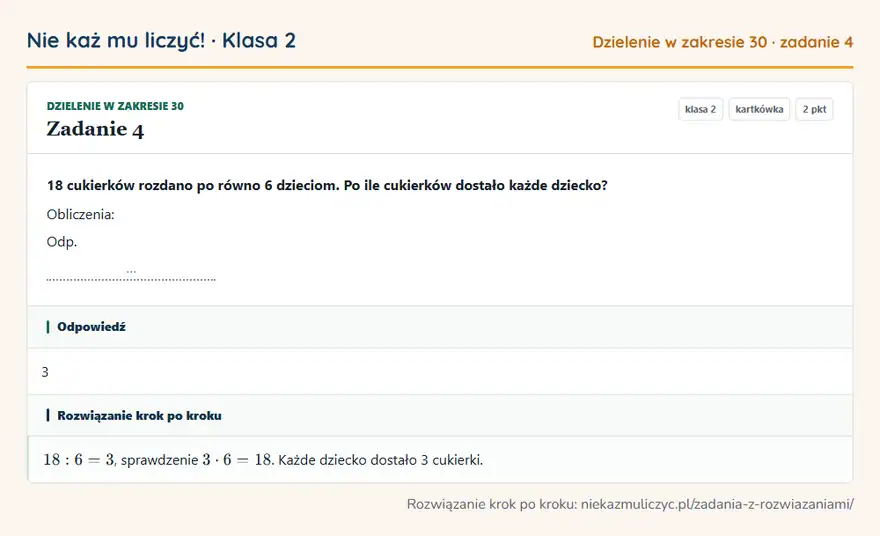Click the 'Nie każ mu liczyć! · Klasa 2' title
The width and height of the screenshot is (880, 536).
tap(161, 40)
